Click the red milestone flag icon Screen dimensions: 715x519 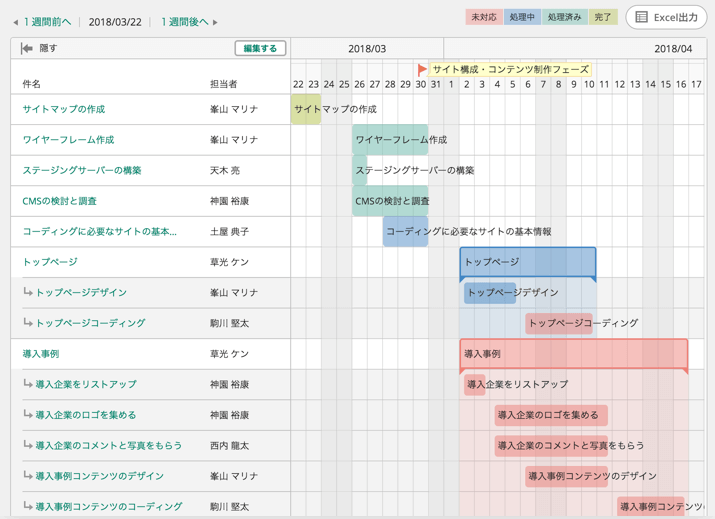coord(422,70)
